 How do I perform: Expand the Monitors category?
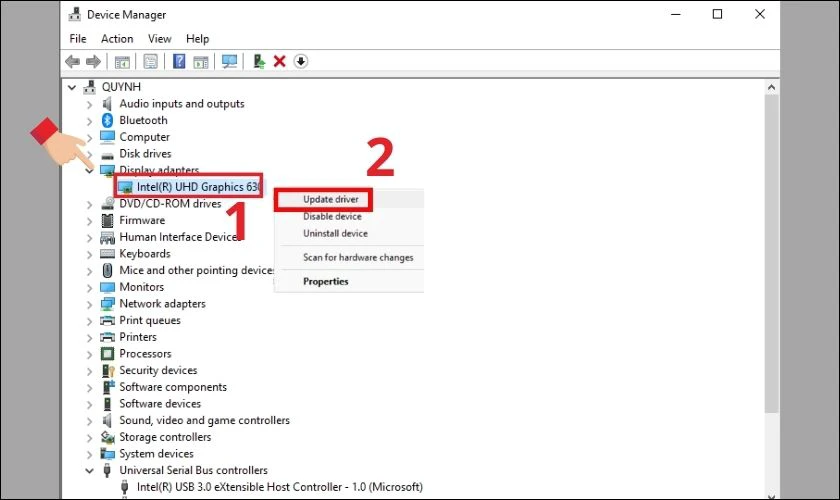(89, 288)
